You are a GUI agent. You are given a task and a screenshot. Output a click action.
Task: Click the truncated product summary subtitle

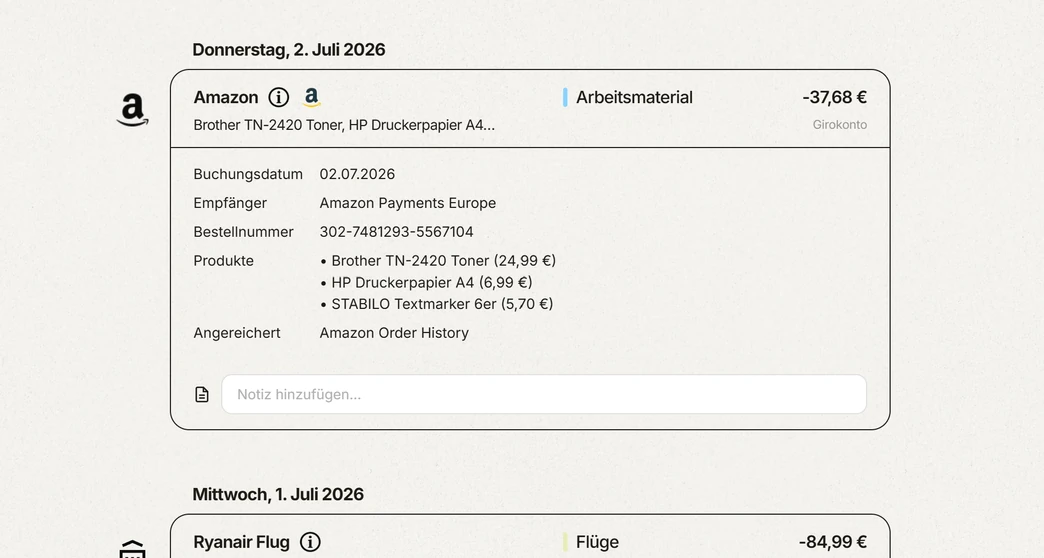tap(344, 125)
